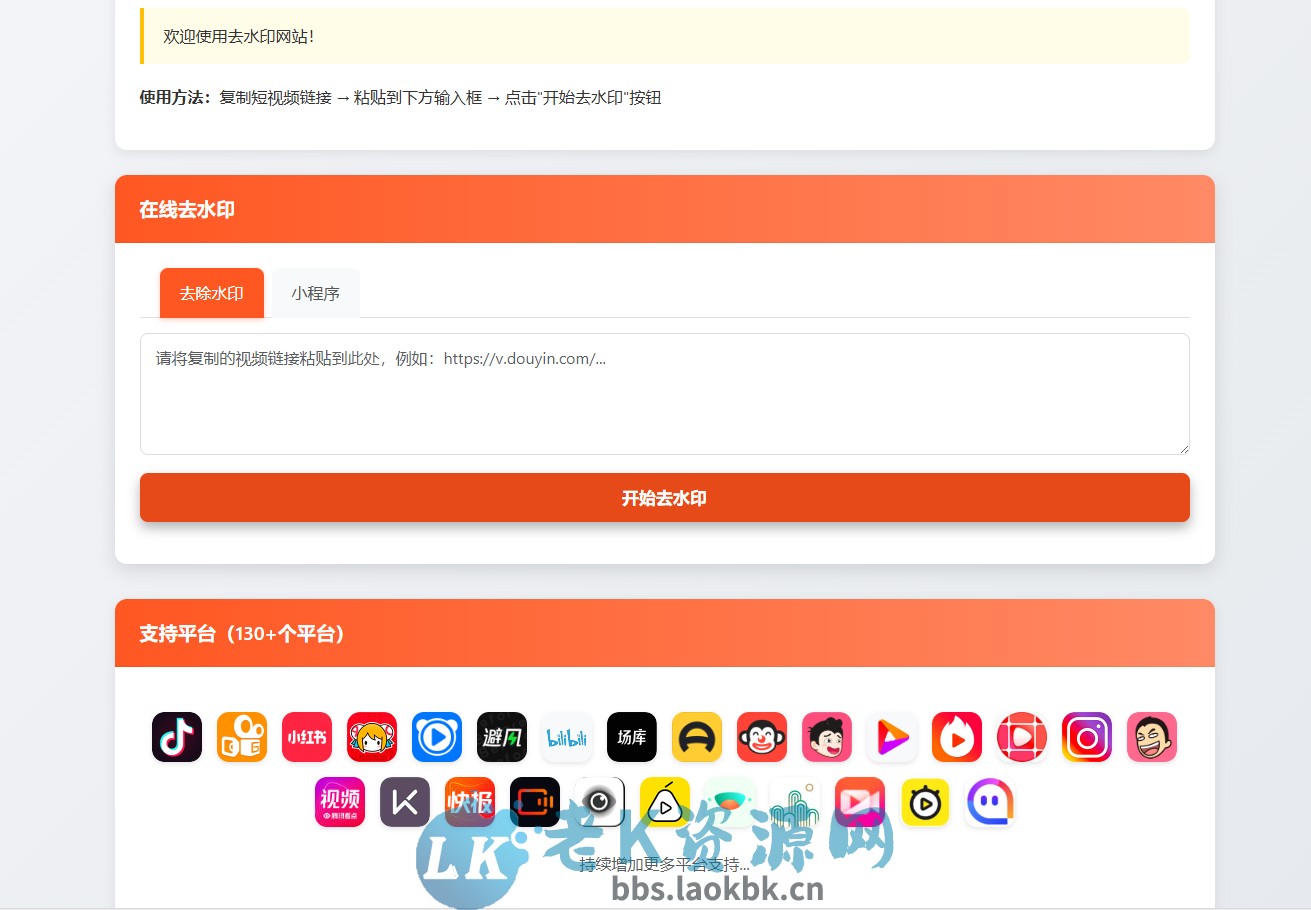Screen dimensions: 1311x910
Task: Click the 开始去水印 button
Action: pos(665,498)
